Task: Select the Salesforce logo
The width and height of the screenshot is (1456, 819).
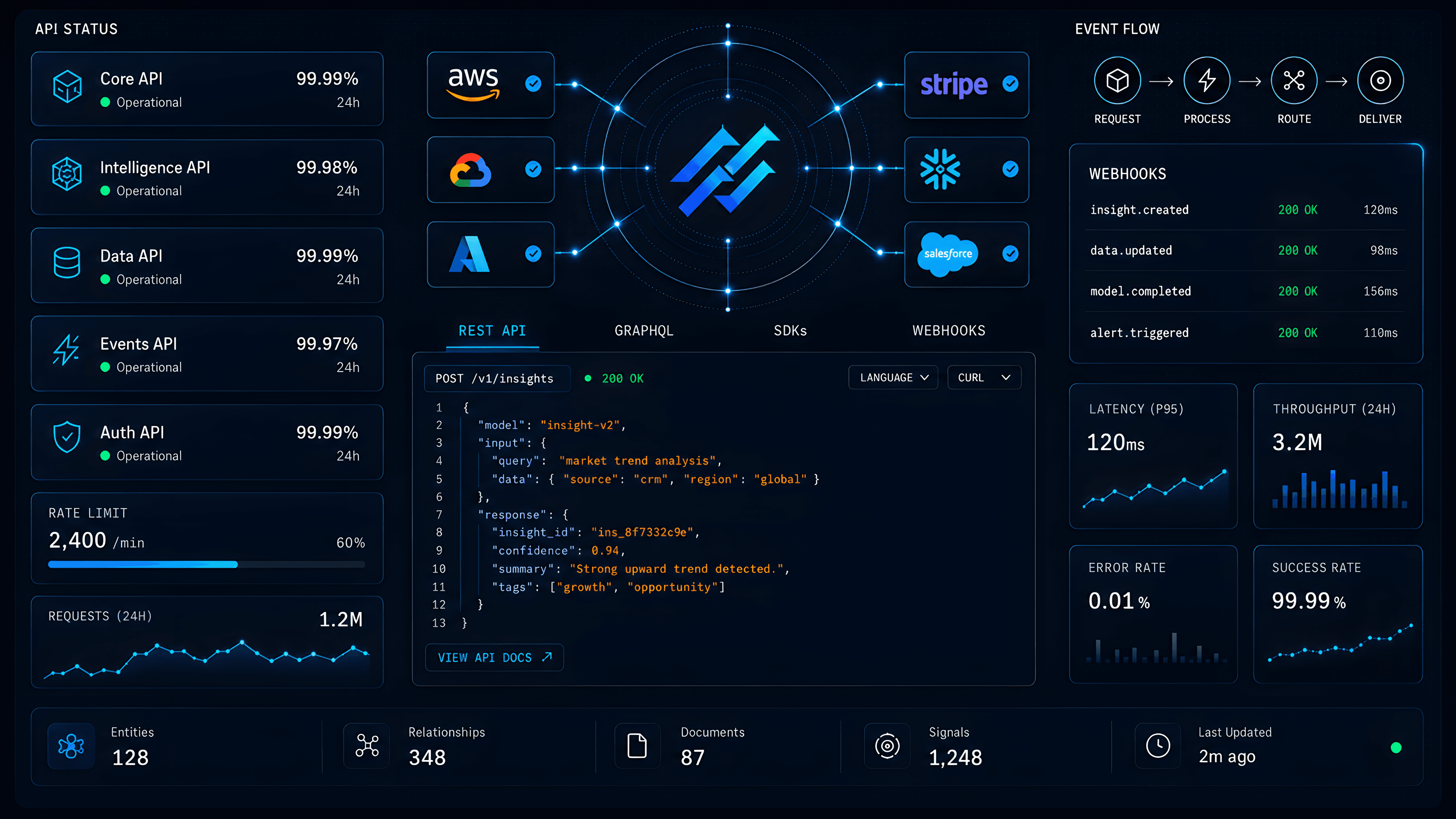Action: click(948, 254)
